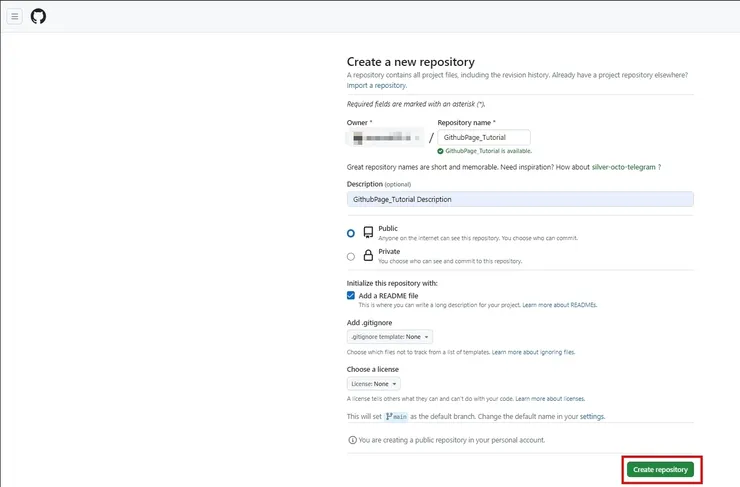Click the Public repository book icon
Viewport: 740px width, 487px height.
(x=368, y=232)
